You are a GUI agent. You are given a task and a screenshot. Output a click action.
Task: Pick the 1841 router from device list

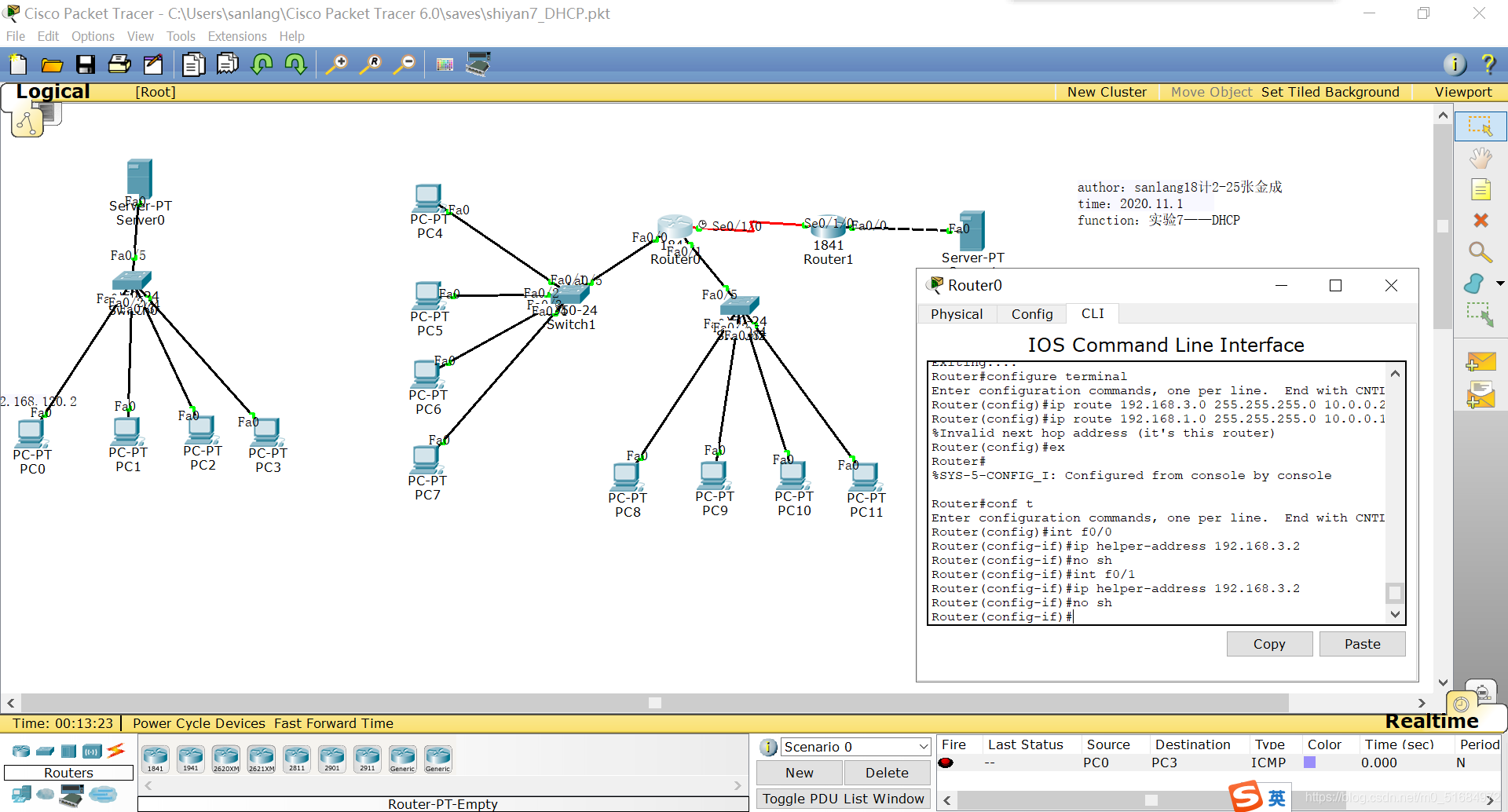click(156, 759)
